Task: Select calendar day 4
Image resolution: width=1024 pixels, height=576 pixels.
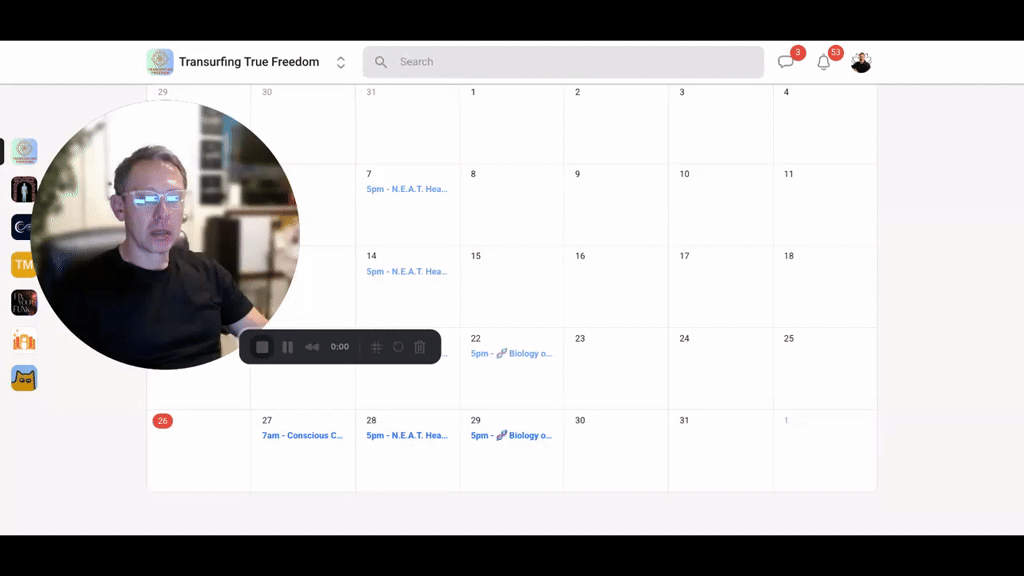Action: pos(786,92)
